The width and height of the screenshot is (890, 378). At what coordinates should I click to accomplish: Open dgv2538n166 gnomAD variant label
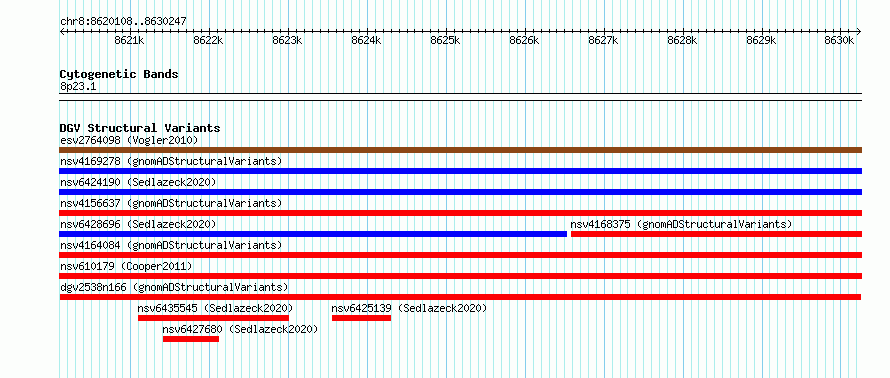point(174,287)
